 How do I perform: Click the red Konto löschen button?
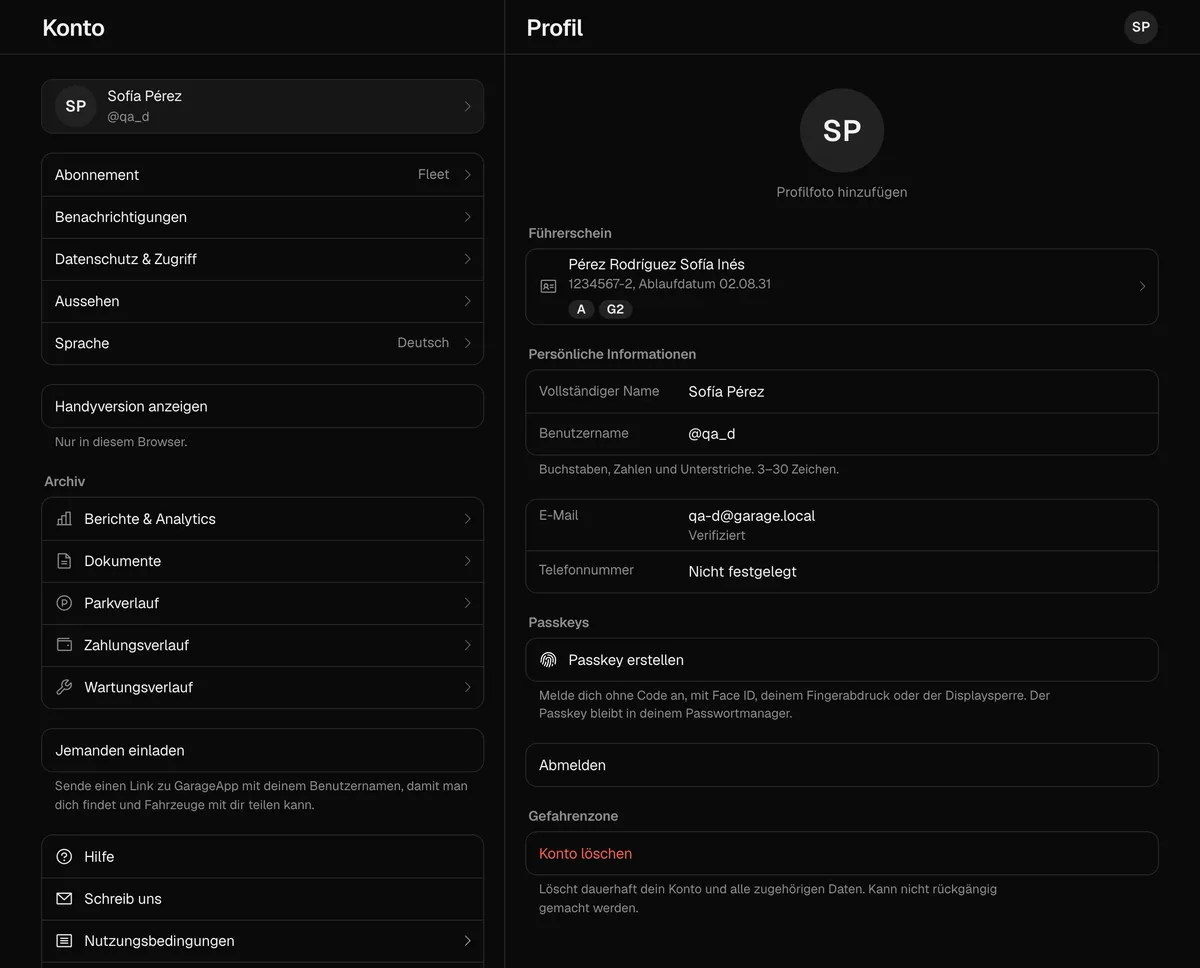(x=842, y=854)
